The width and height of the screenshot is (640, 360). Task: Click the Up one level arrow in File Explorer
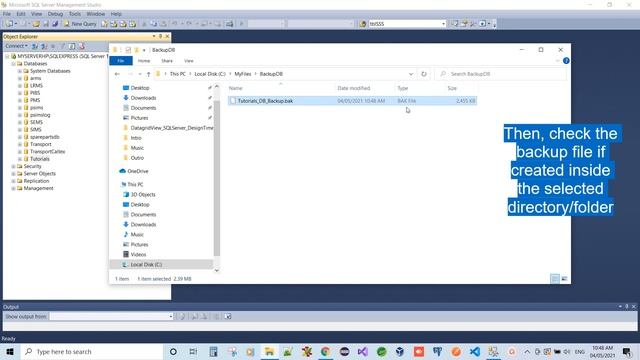(148, 74)
